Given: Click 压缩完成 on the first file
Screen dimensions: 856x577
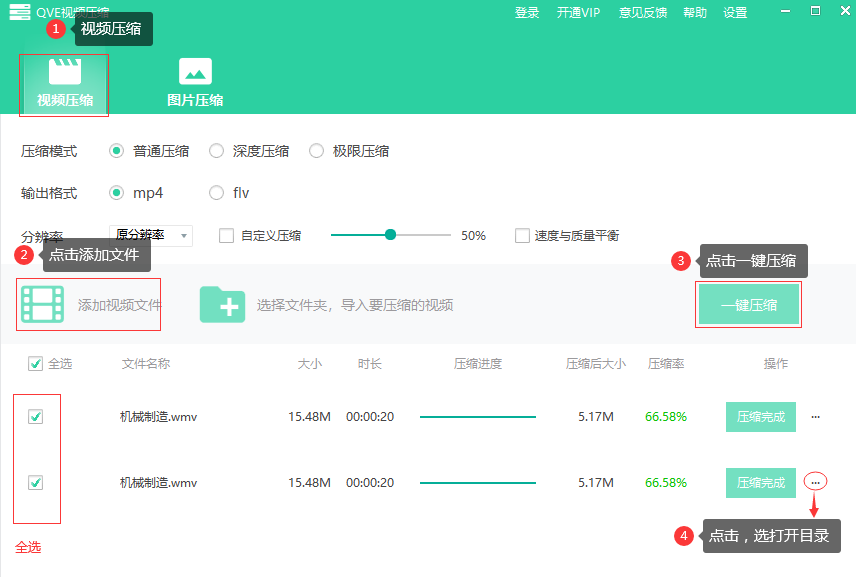Looking at the screenshot, I should (760, 417).
